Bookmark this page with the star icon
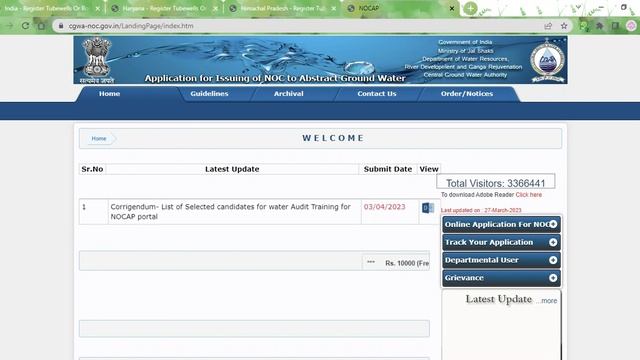This screenshot has height=360, width=640. (564, 26)
